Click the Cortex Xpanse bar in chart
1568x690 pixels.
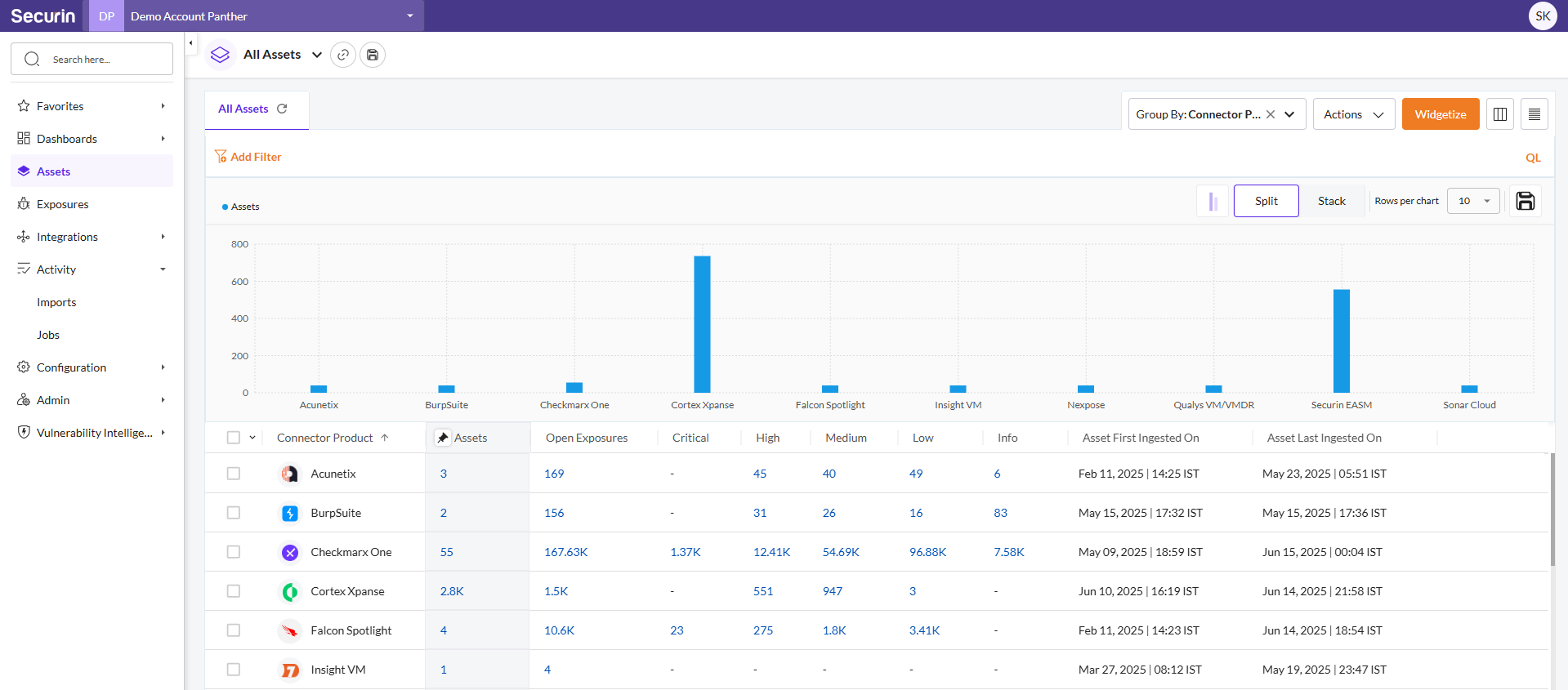click(702, 324)
